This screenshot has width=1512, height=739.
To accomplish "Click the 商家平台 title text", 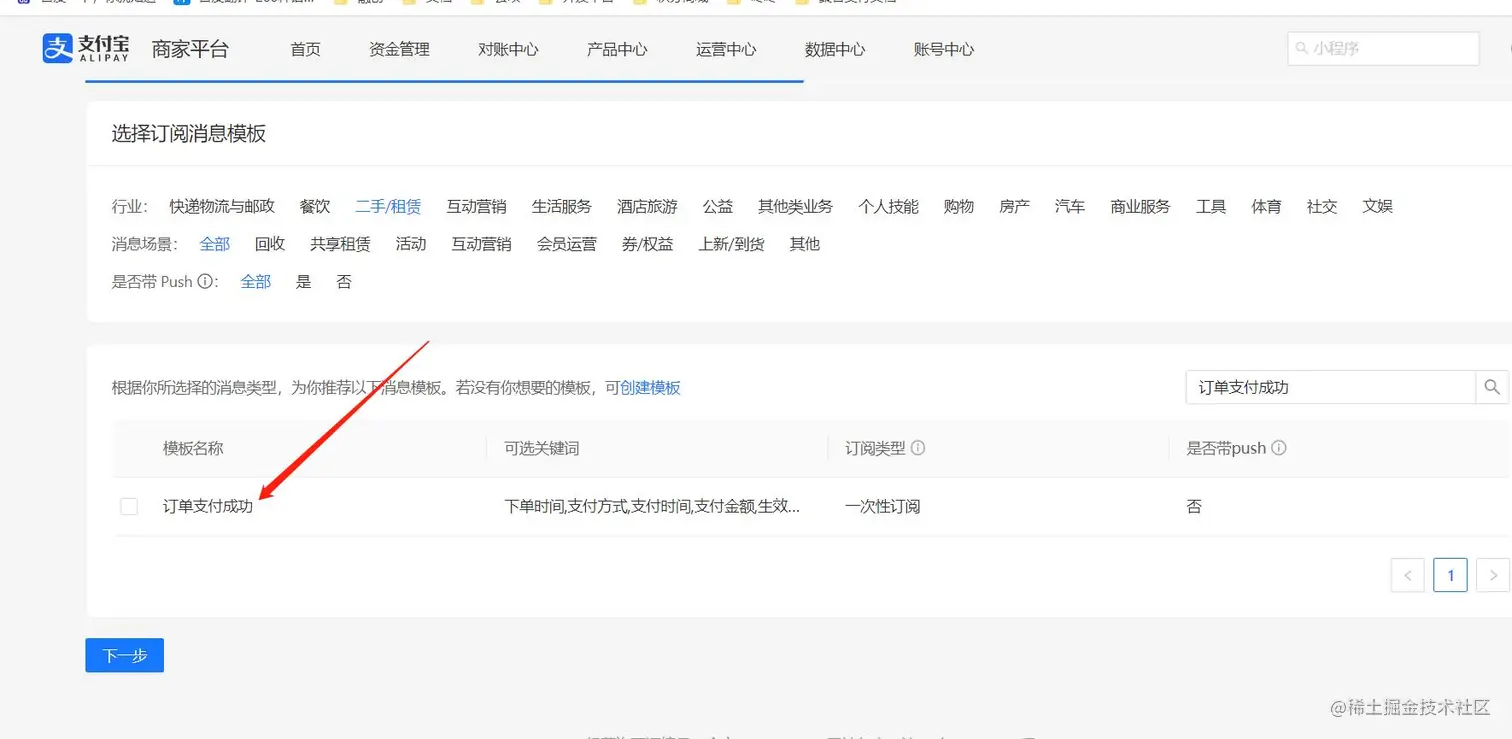I will click(x=190, y=48).
